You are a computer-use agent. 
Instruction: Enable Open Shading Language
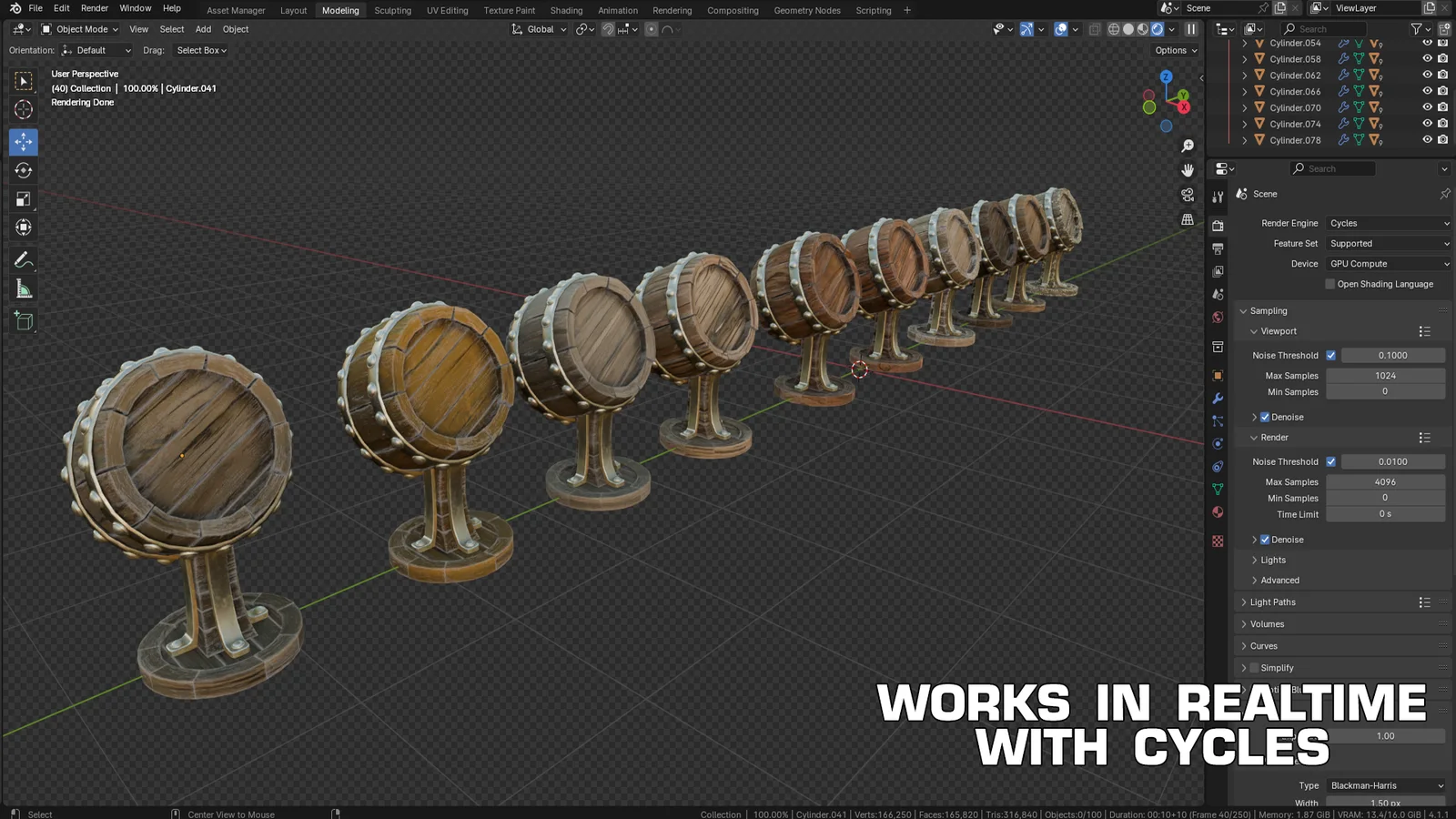point(1330,284)
